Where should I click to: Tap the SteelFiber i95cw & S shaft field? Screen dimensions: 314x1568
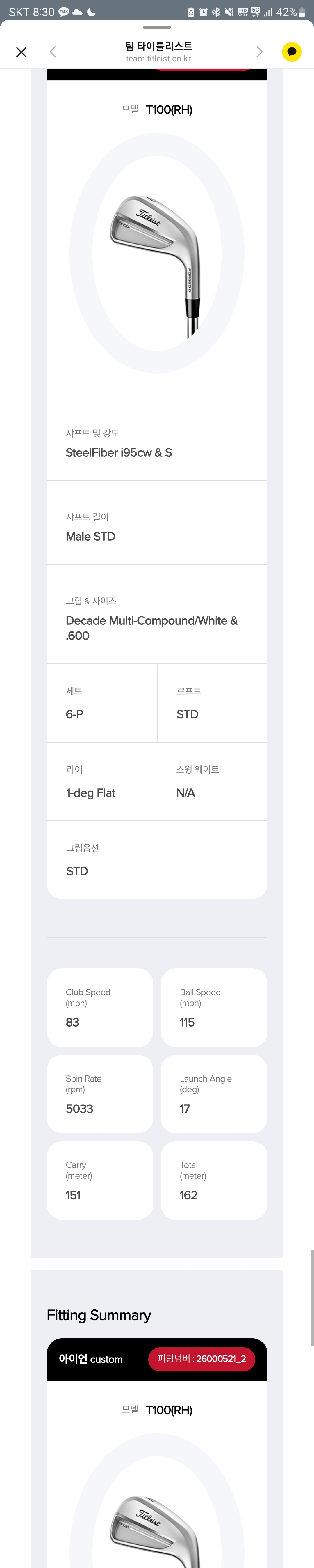tap(119, 452)
